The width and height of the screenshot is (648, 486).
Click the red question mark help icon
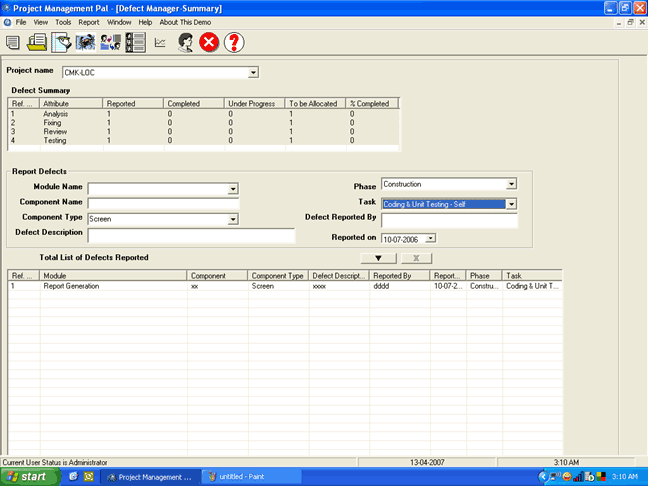(x=234, y=42)
